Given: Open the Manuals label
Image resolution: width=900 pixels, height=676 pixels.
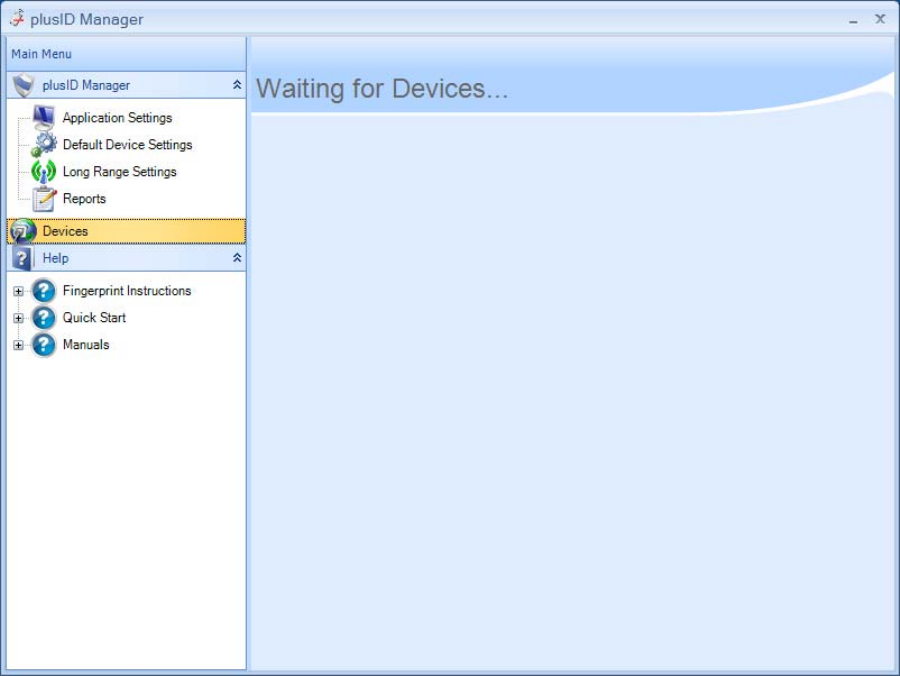Looking at the screenshot, I should coord(86,344).
